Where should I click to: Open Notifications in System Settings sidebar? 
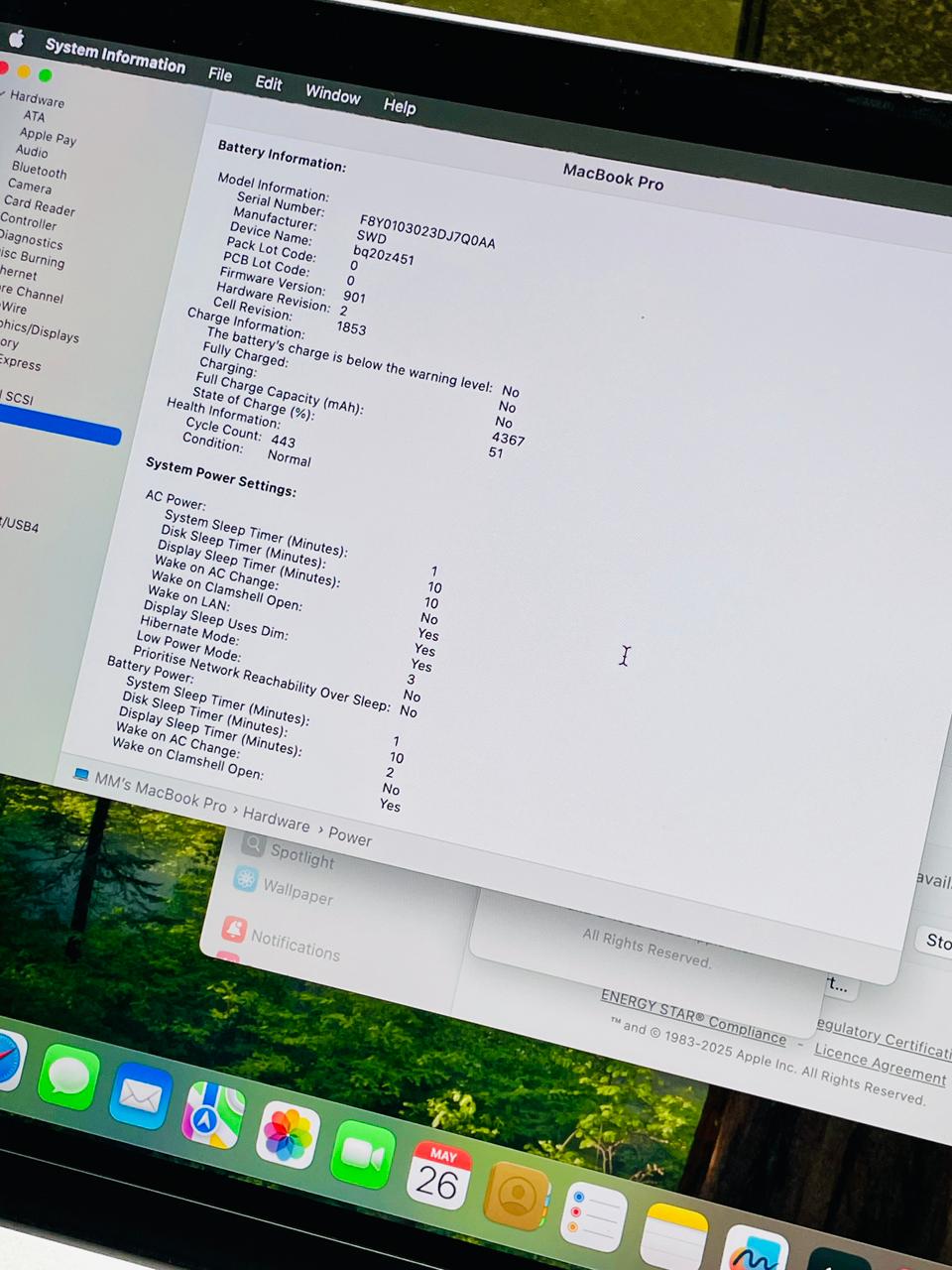pos(296,945)
